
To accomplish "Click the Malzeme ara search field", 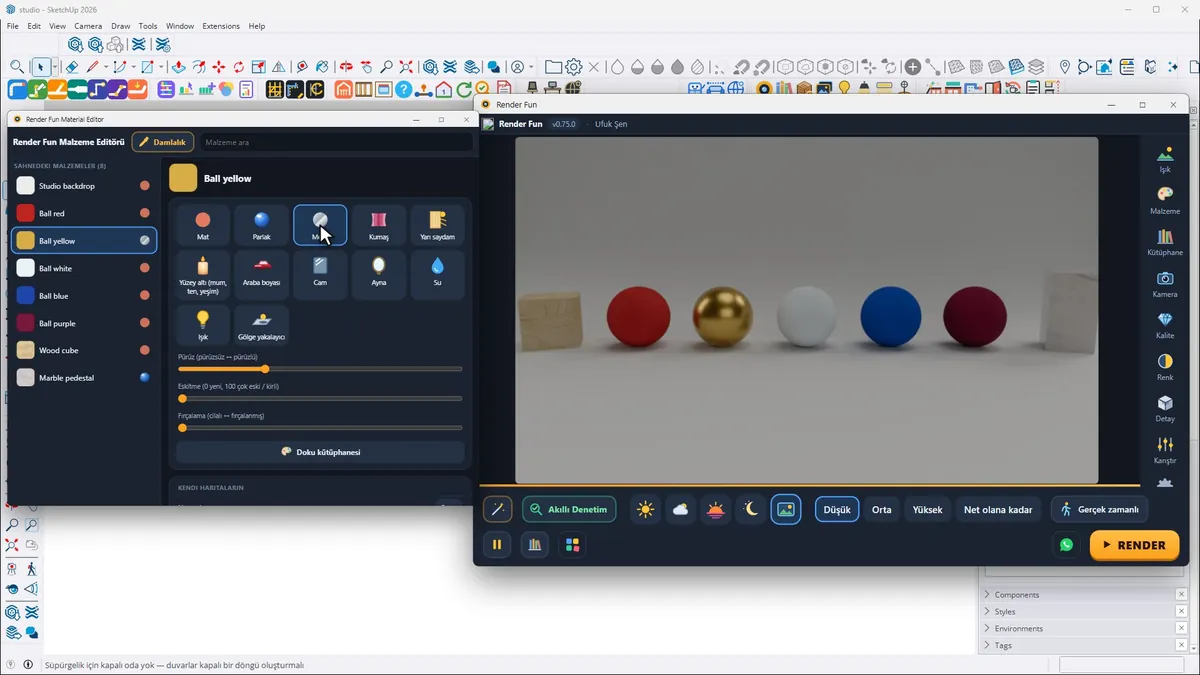I will pos(336,142).
